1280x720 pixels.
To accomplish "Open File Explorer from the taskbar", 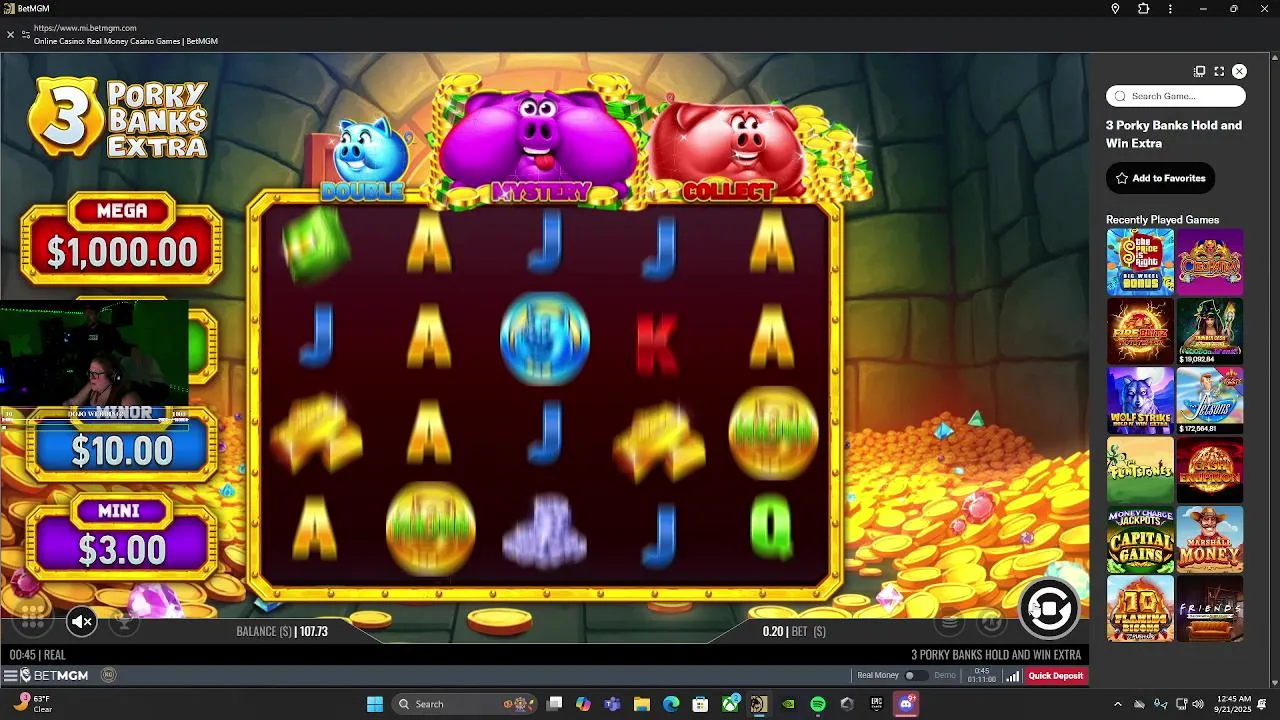I will click(x=642, y=704).
